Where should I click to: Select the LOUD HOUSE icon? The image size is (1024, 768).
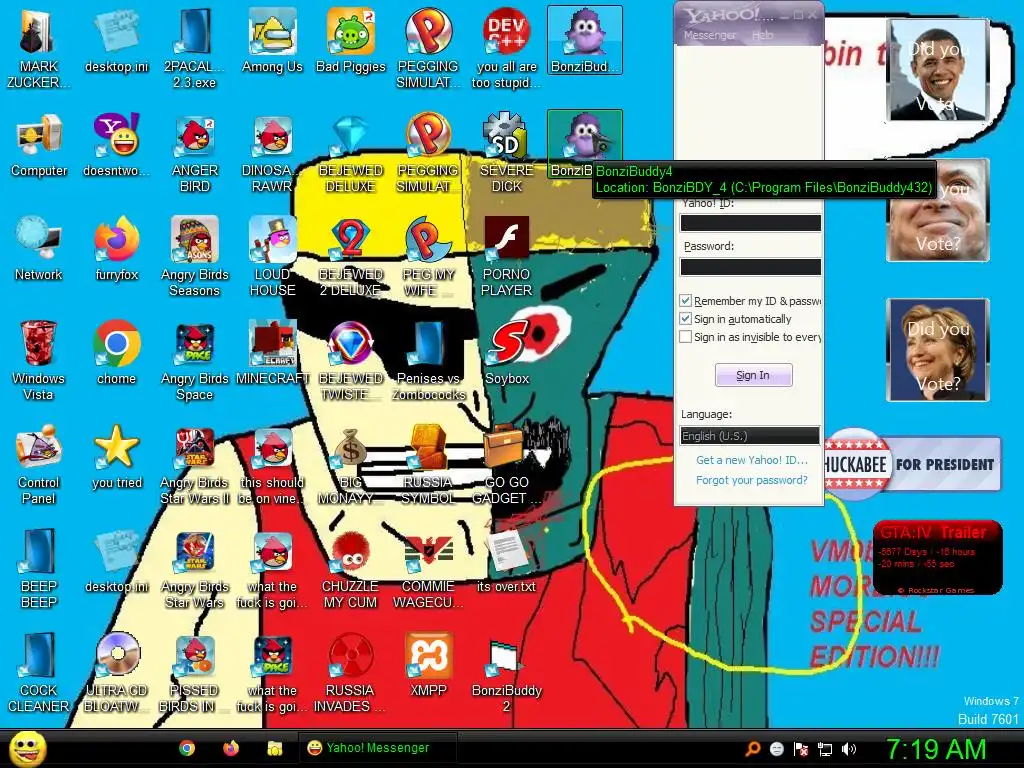[x=272, y=256]
